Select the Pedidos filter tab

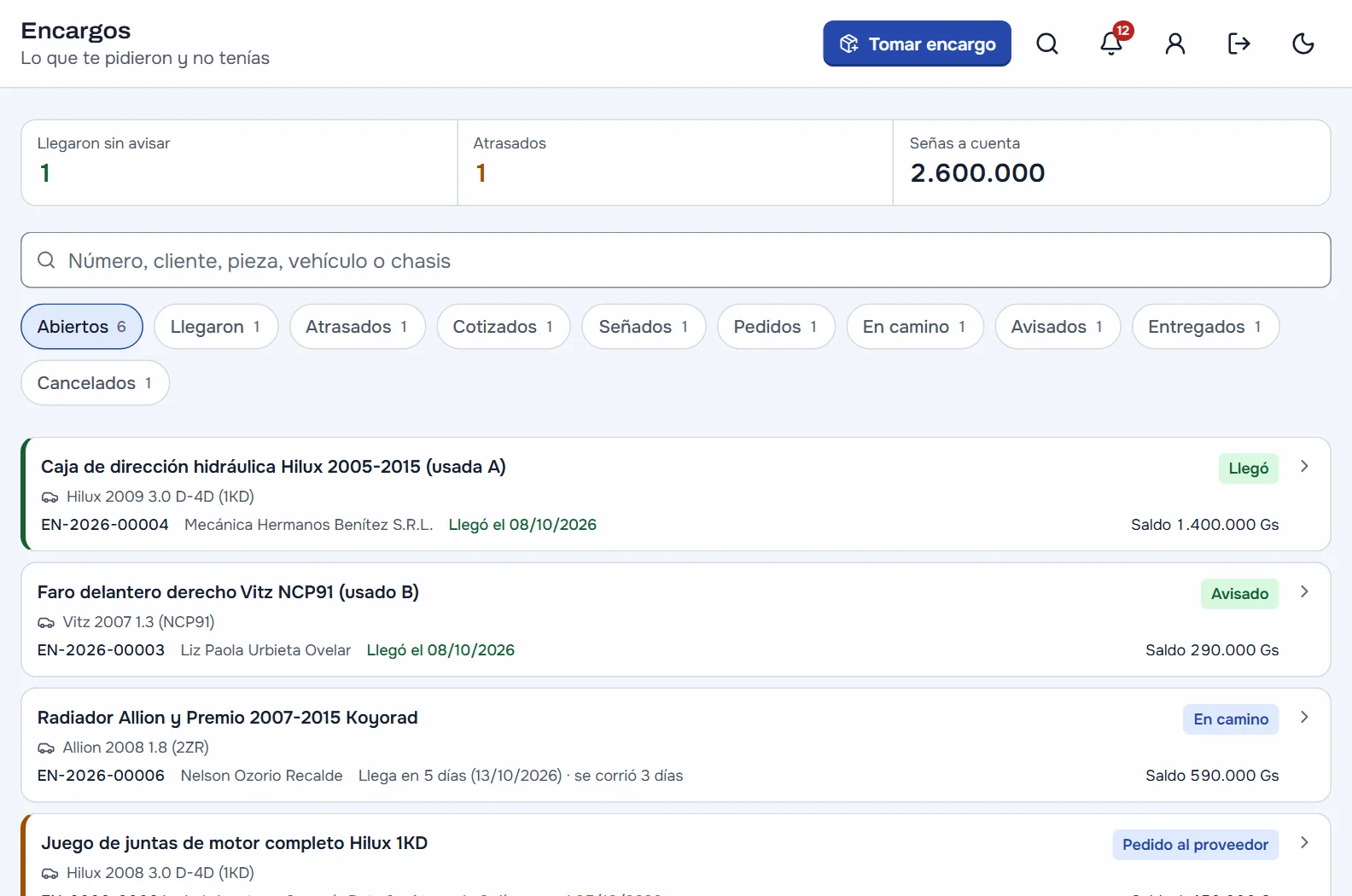[x=776, y=327]
